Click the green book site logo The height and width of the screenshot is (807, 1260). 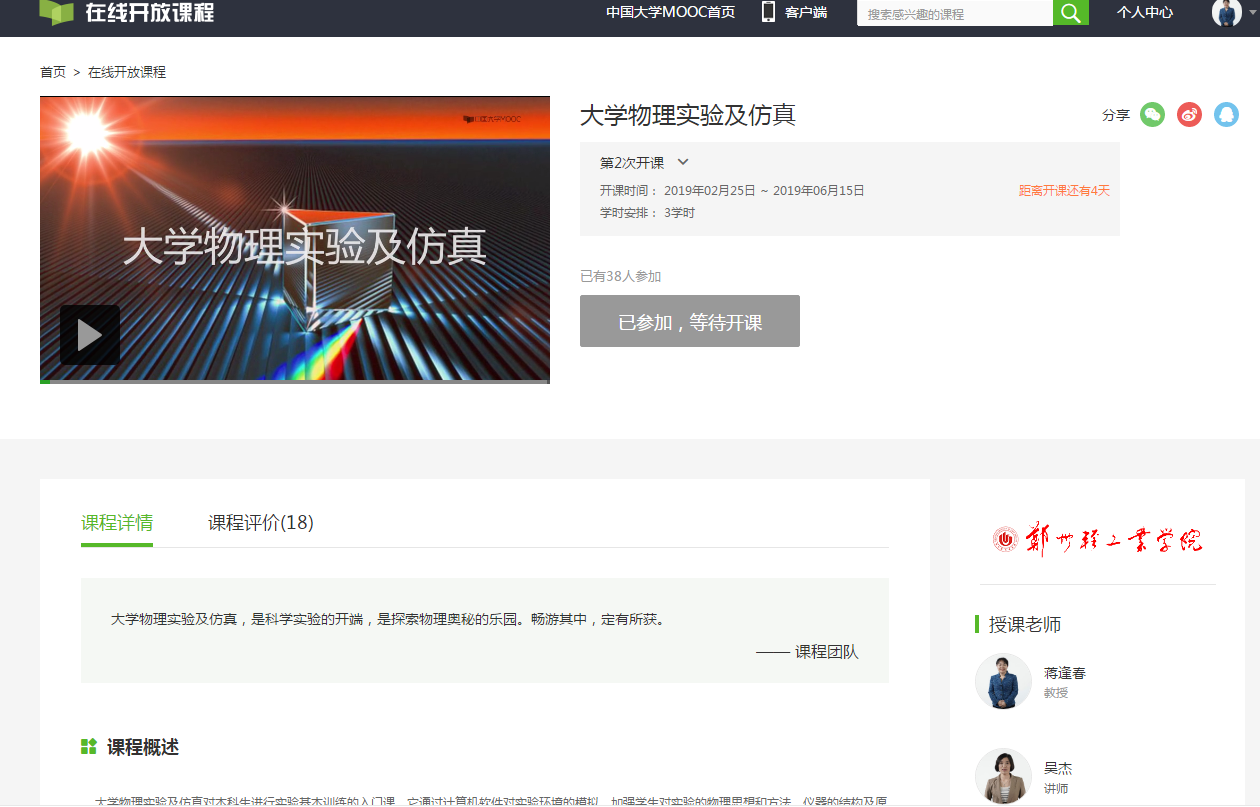pos(57,12)
